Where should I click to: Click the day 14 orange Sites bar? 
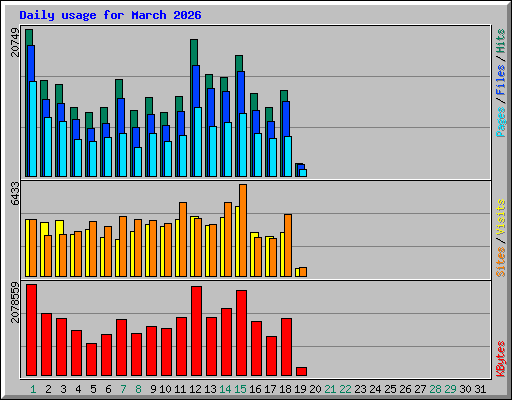tap(228, 239)
